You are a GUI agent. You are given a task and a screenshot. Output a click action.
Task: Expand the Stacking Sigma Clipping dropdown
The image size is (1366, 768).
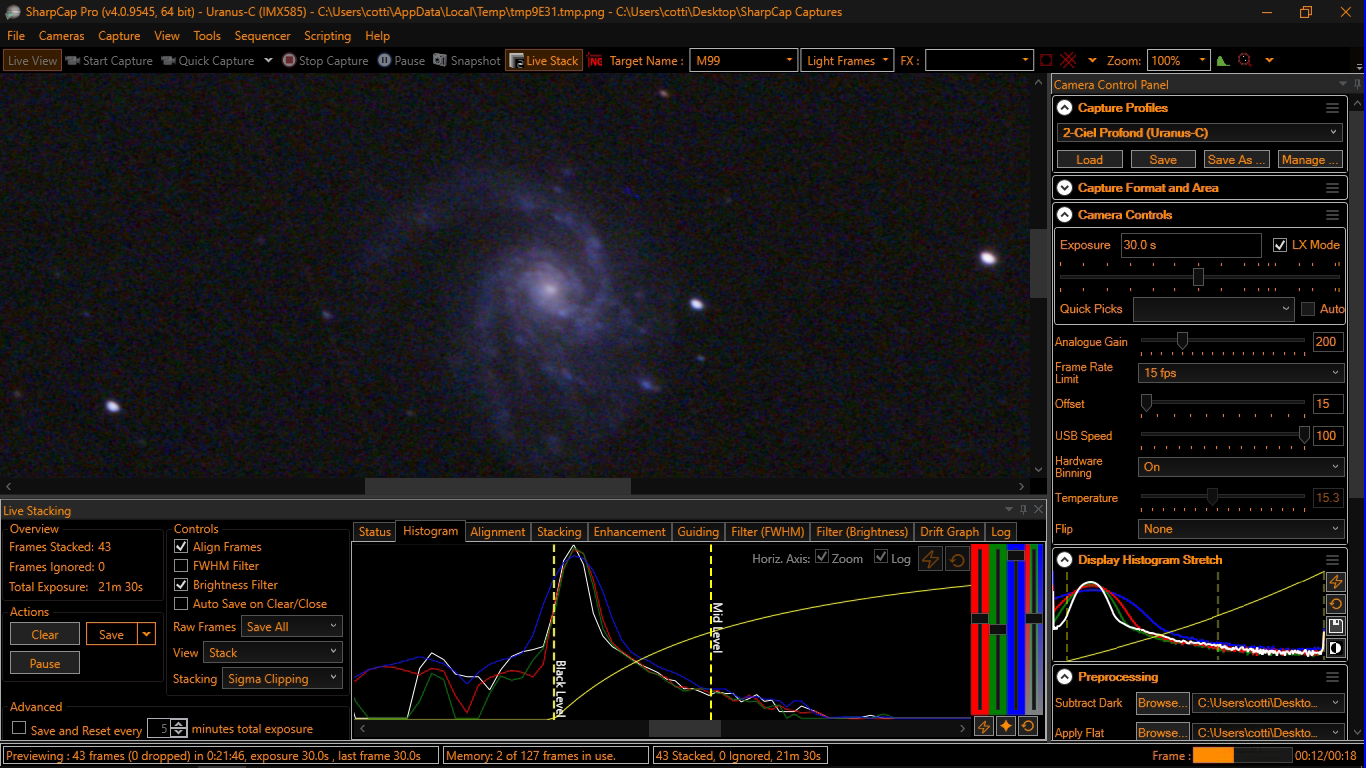[x=282, y=679]
